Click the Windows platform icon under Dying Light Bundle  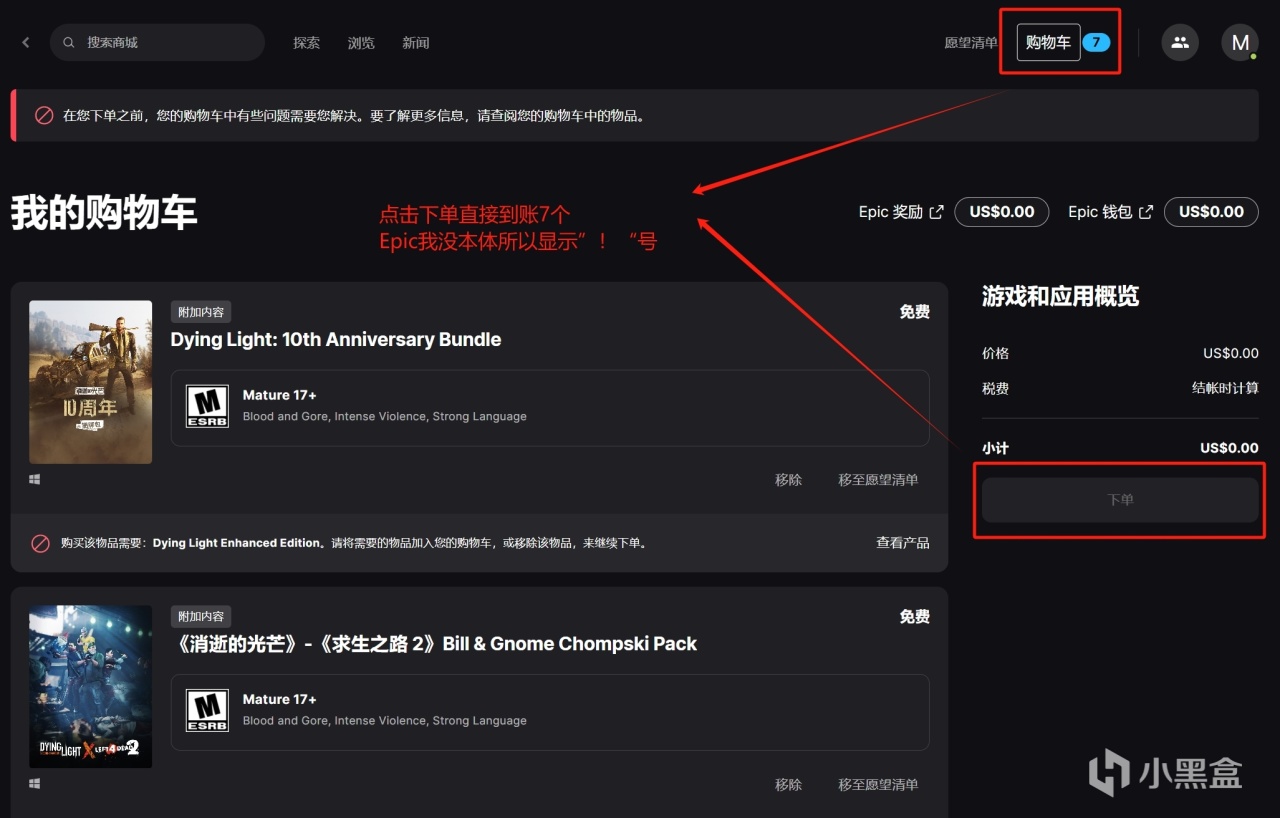[x=35, y=480]
